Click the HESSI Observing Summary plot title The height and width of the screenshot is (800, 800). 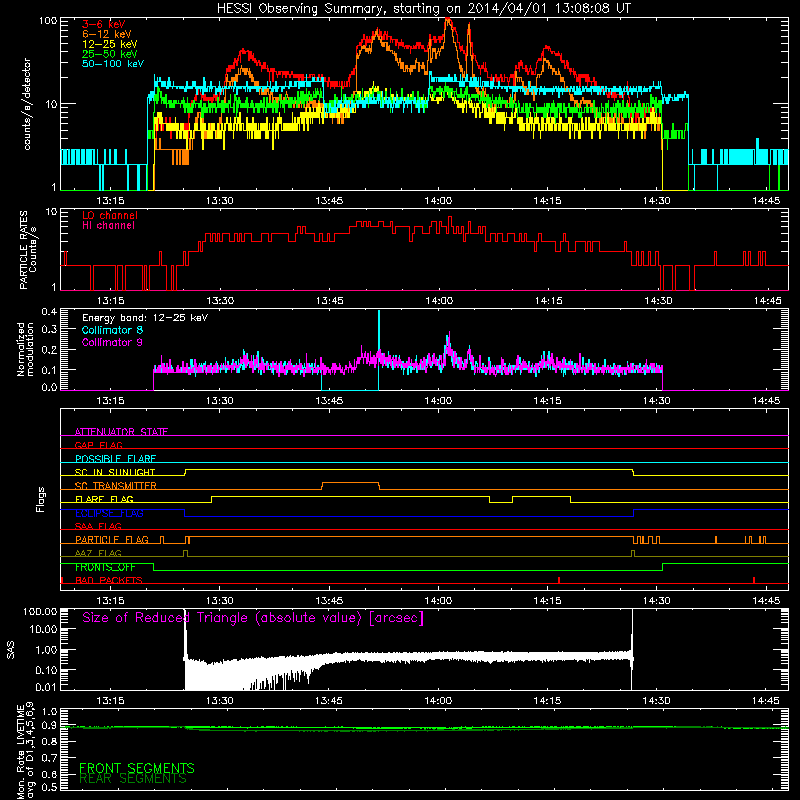pos(423,8)
